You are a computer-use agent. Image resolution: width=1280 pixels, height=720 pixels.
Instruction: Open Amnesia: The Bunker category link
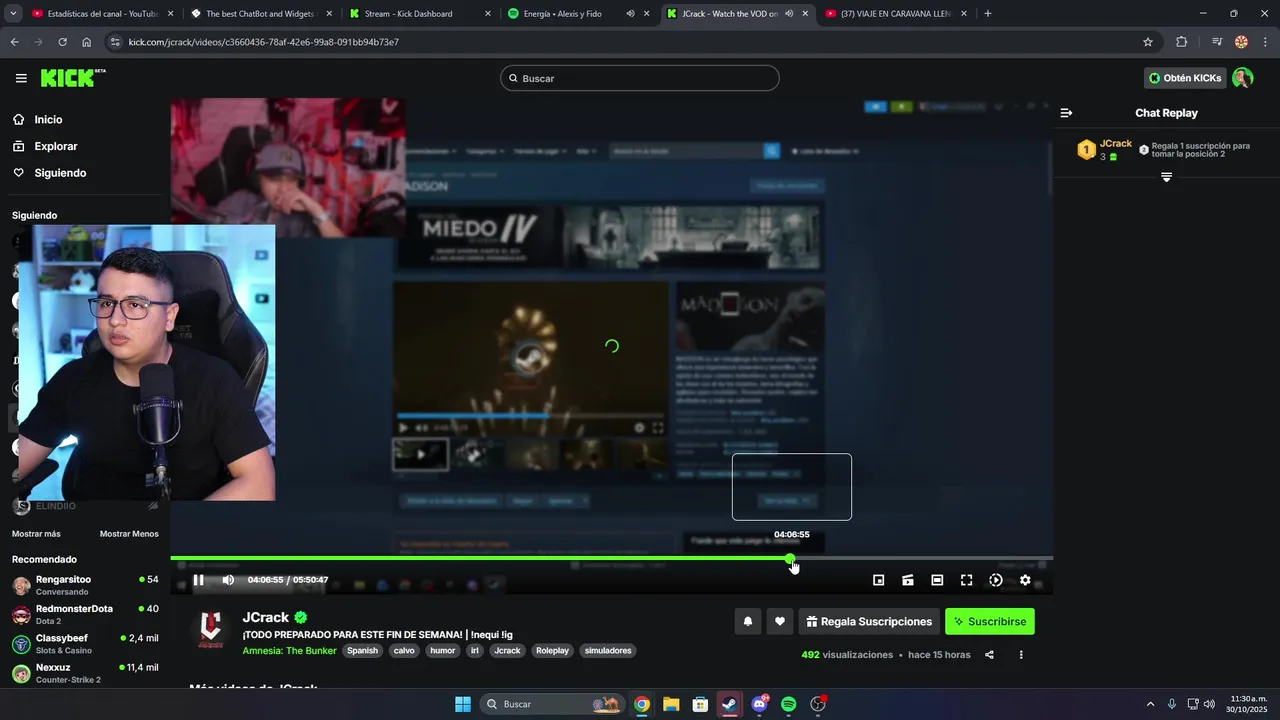(x=289, y=650)
